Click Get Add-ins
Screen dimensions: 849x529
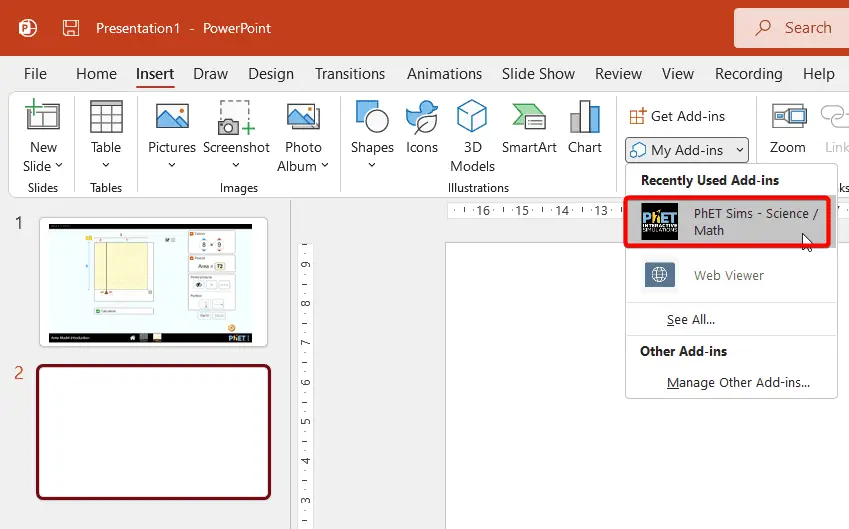point(677,116)
